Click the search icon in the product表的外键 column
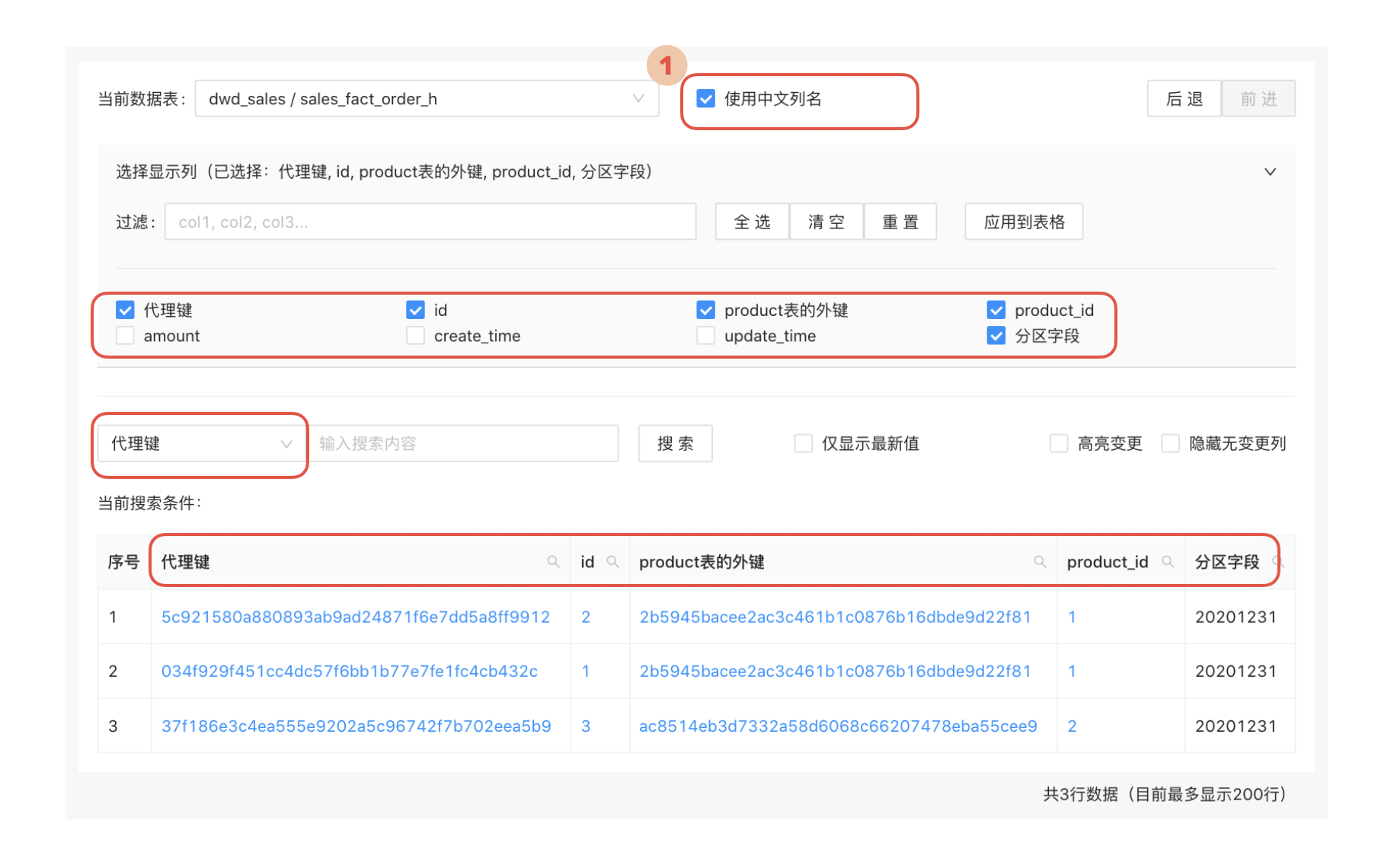The height and width of the screenshot is (868, 1397). click(1041, 561)
